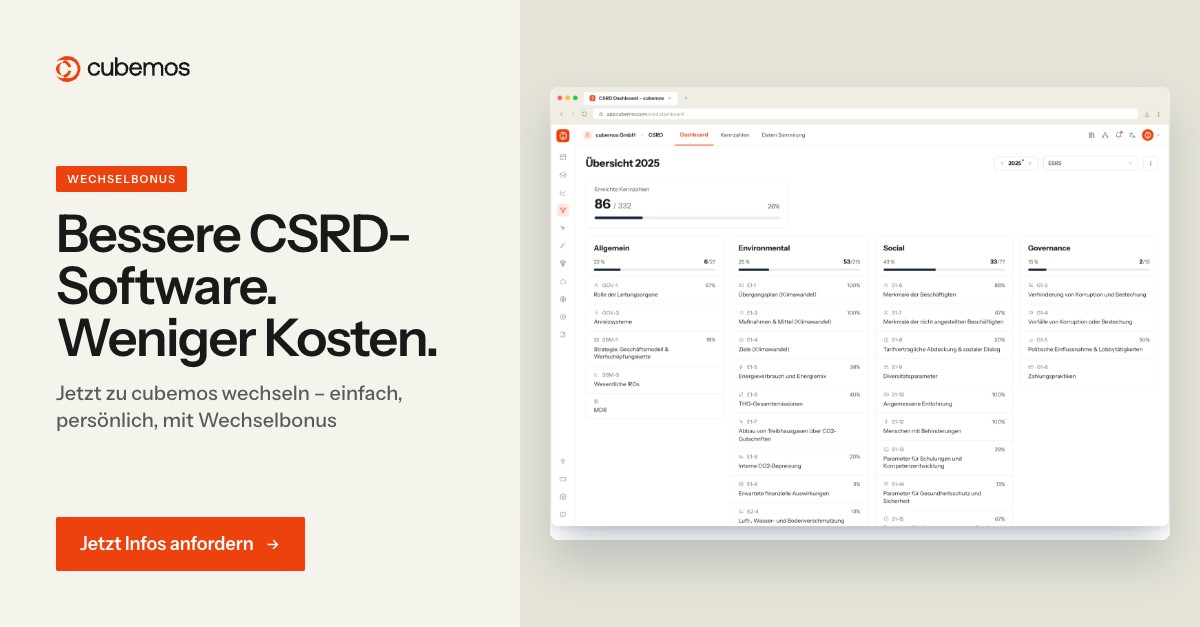
Task: Open the browser's three-dot menu
Action: [x=1158, y=114]
